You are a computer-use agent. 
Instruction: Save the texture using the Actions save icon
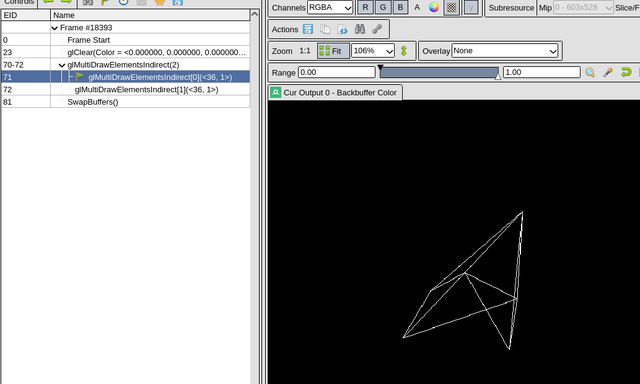click(x=308, y=29)
